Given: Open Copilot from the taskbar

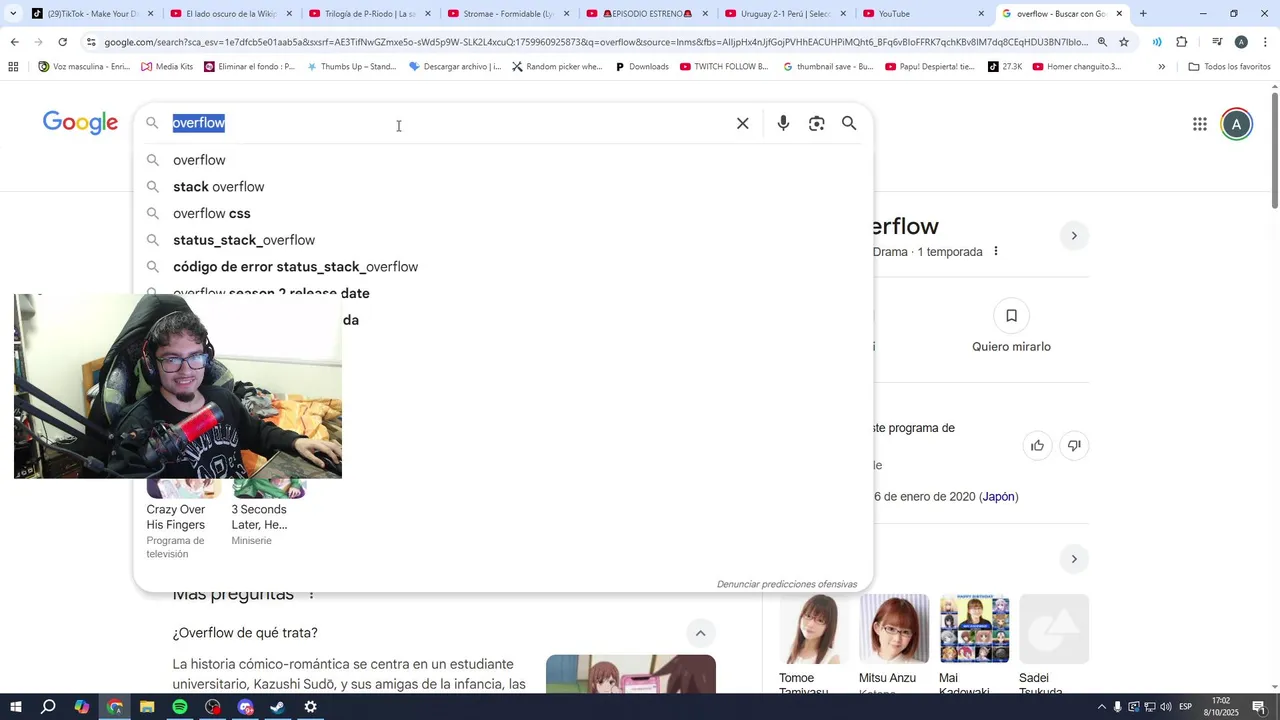Looking at the screenshot, I should pos(82,707).
